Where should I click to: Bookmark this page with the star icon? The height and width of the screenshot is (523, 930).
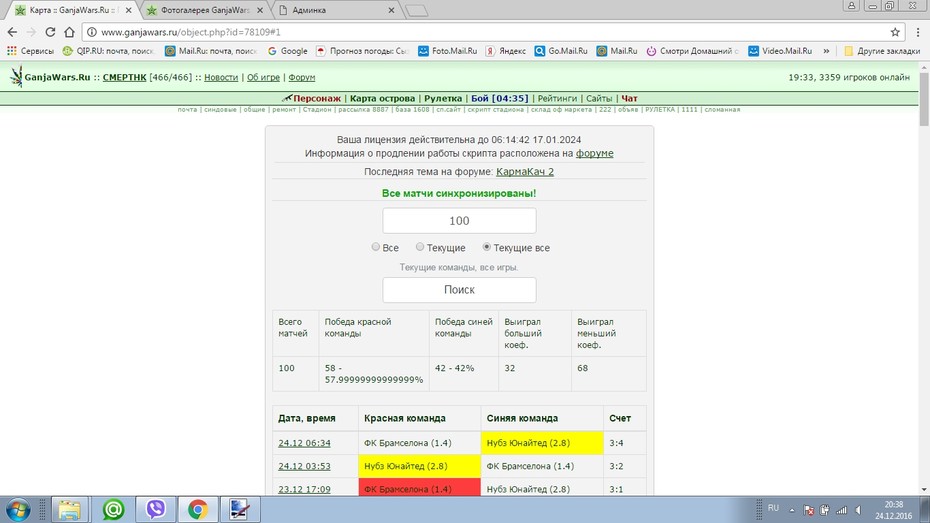point(895,32)
